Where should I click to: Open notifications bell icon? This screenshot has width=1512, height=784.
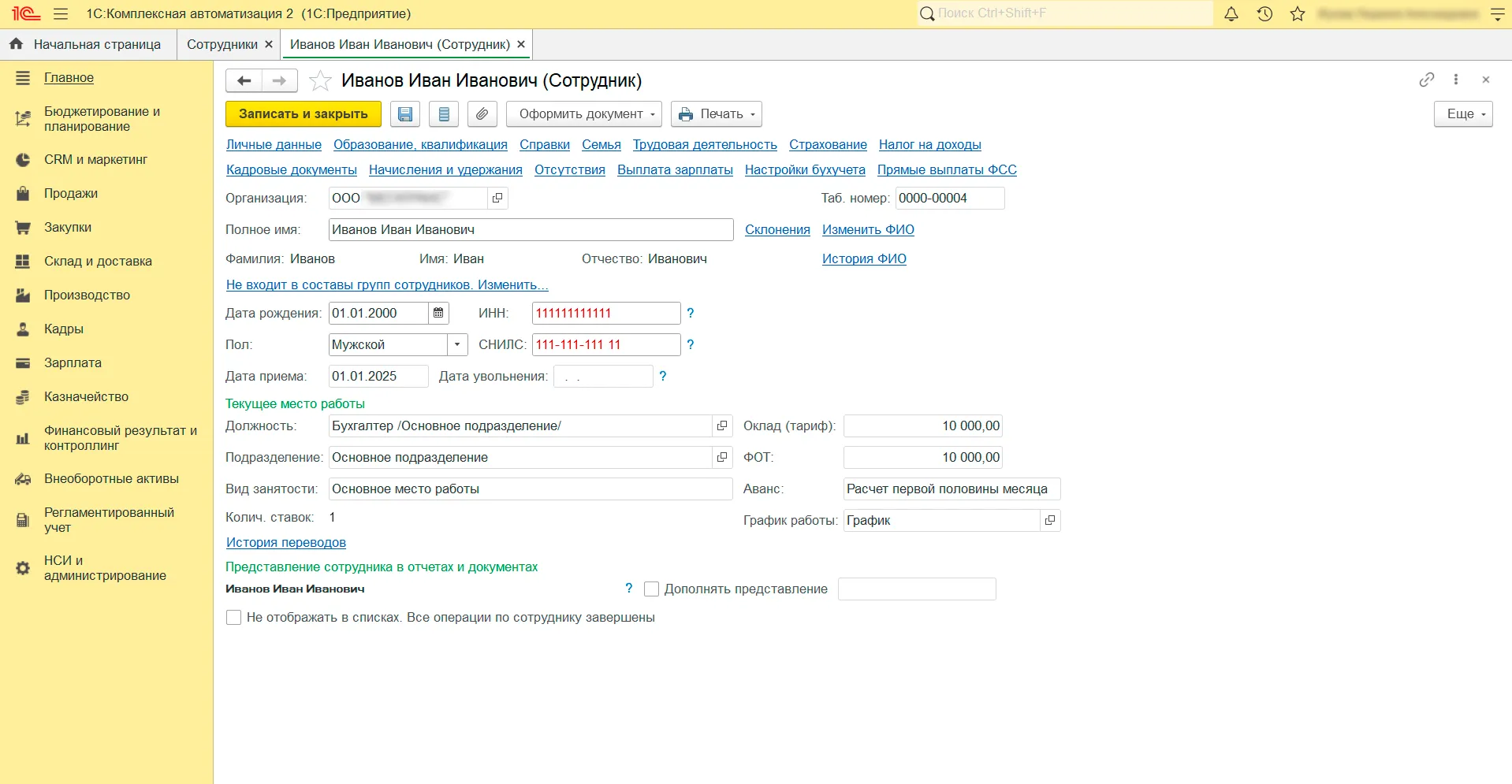click(1231, 14)
